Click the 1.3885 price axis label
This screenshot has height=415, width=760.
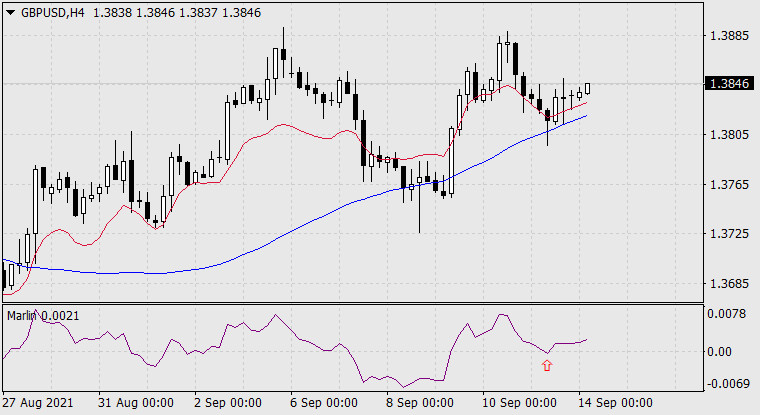pos(727,36)
